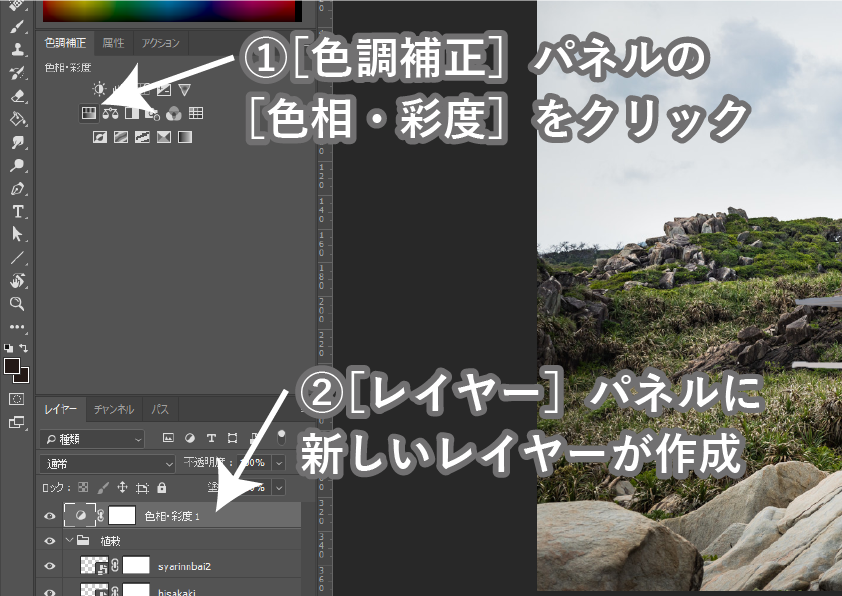Lock transparent pixels
The width and height of the screenshot is (842, 596).
[83, 487]
